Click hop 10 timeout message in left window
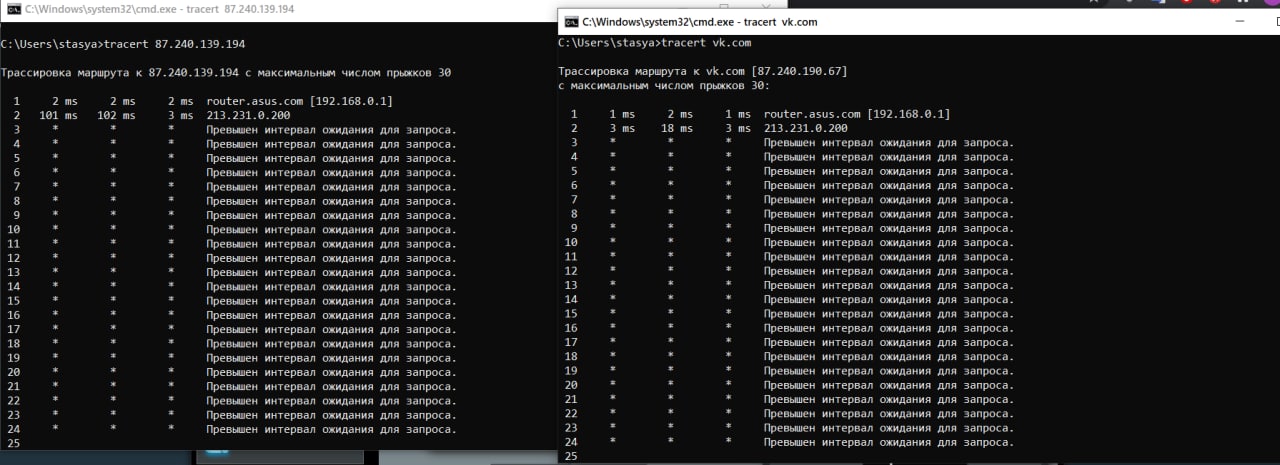Screen dimensions: 1280x465 331,230
